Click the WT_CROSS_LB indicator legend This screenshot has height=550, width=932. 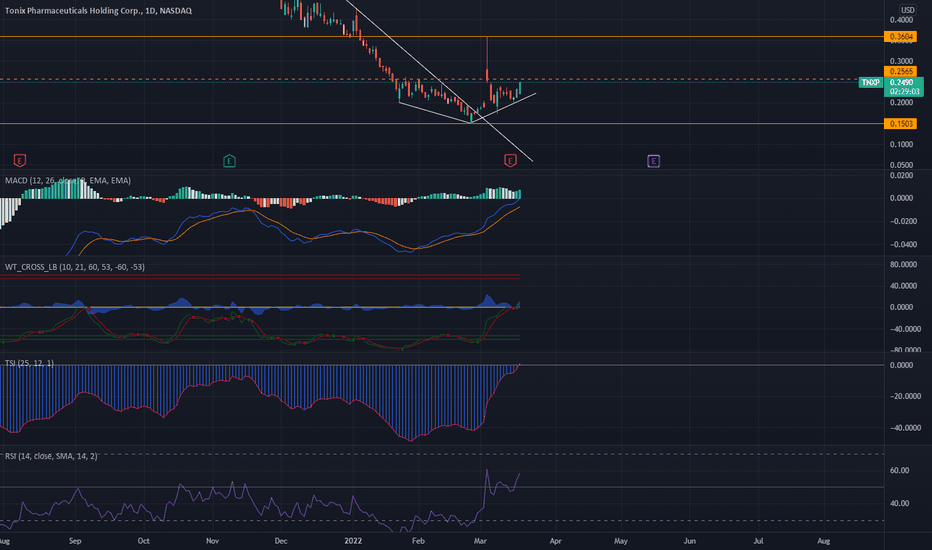click(x=75, y=267)
